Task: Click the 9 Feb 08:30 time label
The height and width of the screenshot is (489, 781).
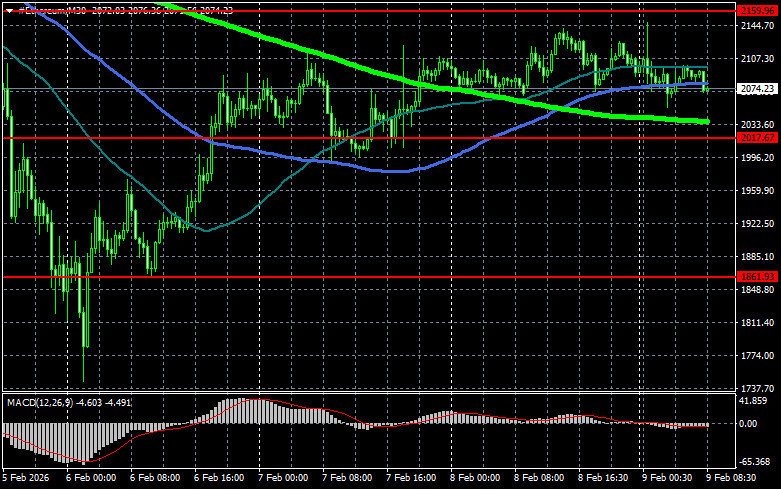Action: 731,478
